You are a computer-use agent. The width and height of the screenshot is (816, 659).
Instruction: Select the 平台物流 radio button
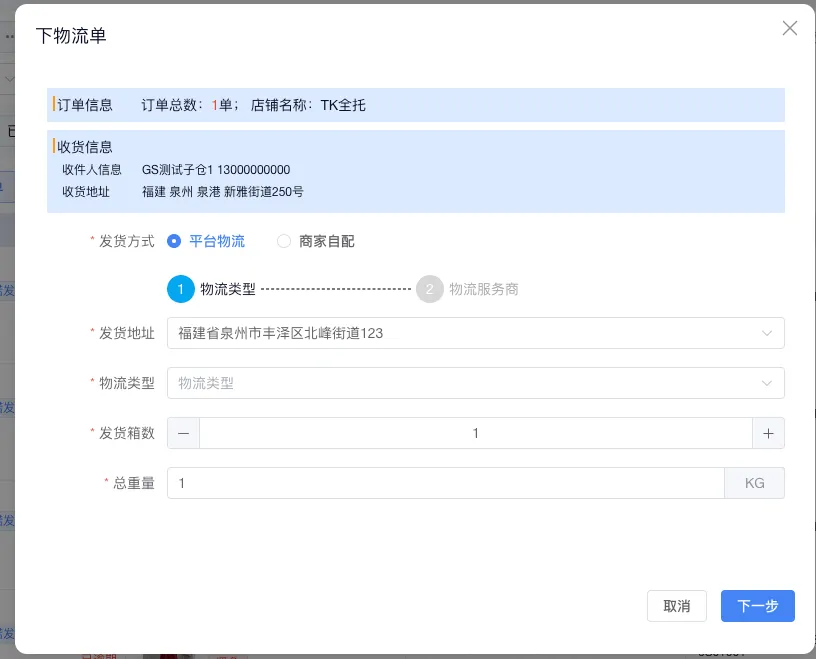click(174, 241)
